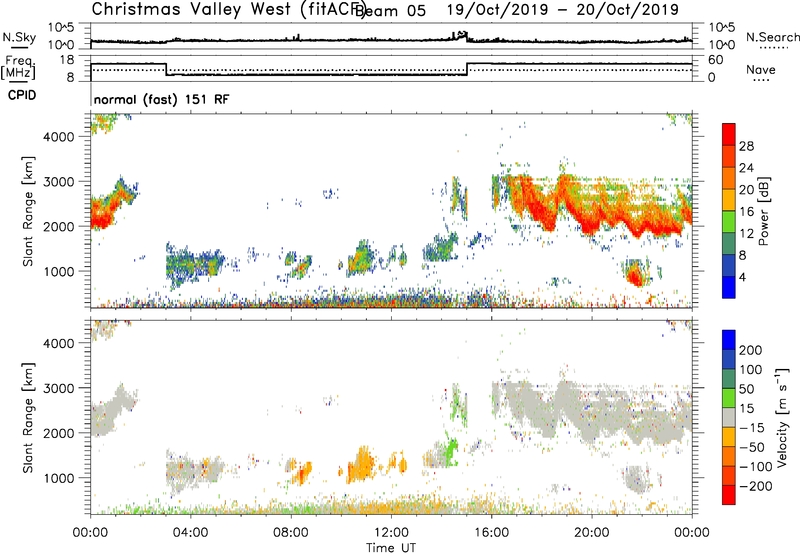Click '3000' on the Velocity panel range axis
Image resolution: width=800 pixels, height=554 pixels.
click(x=58, y=388)
